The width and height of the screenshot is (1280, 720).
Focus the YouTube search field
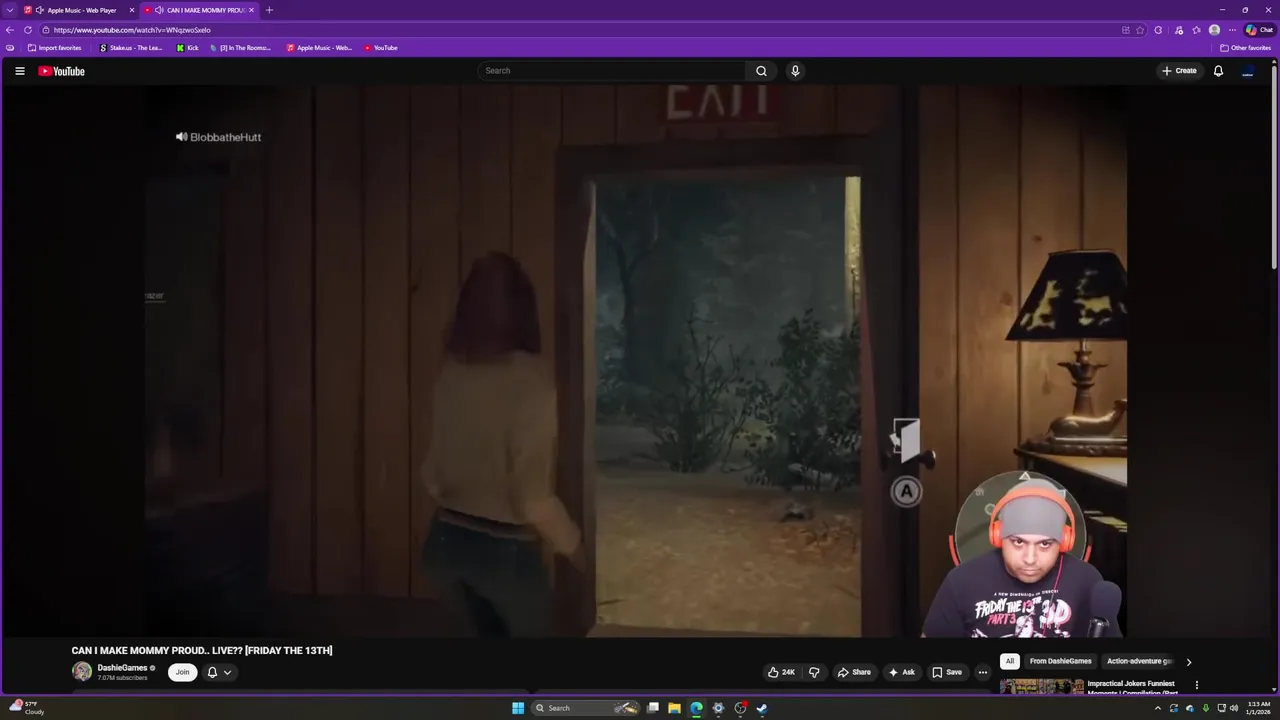611,71
